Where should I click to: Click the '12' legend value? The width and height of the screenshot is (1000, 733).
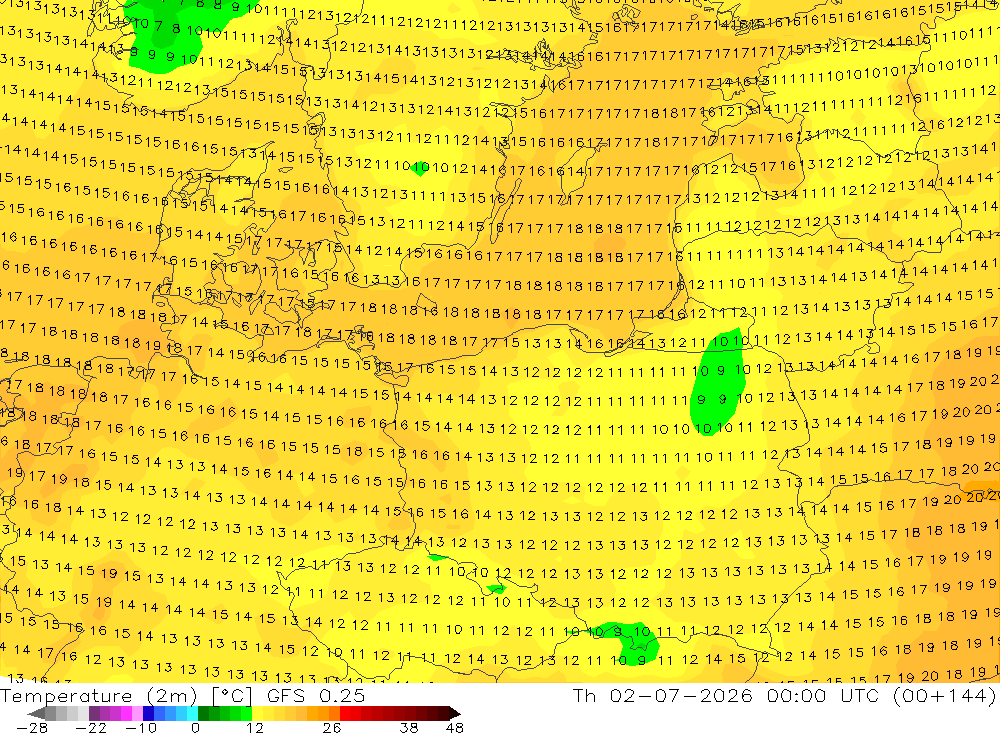254,727
